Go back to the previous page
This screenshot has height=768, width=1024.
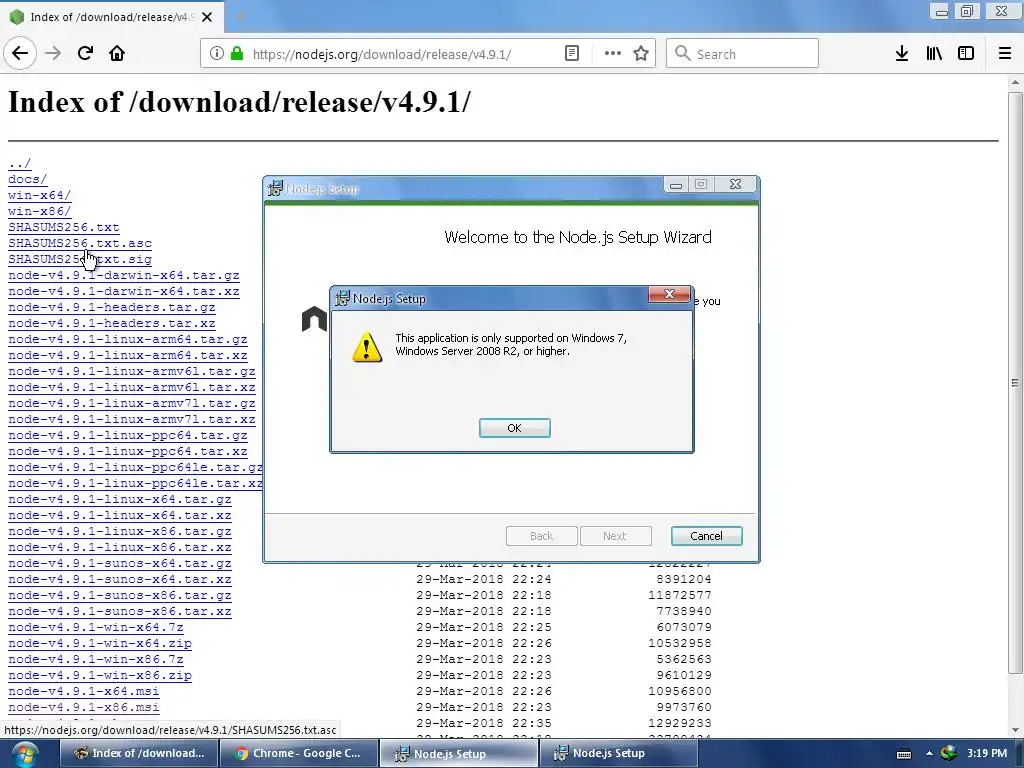20,54
